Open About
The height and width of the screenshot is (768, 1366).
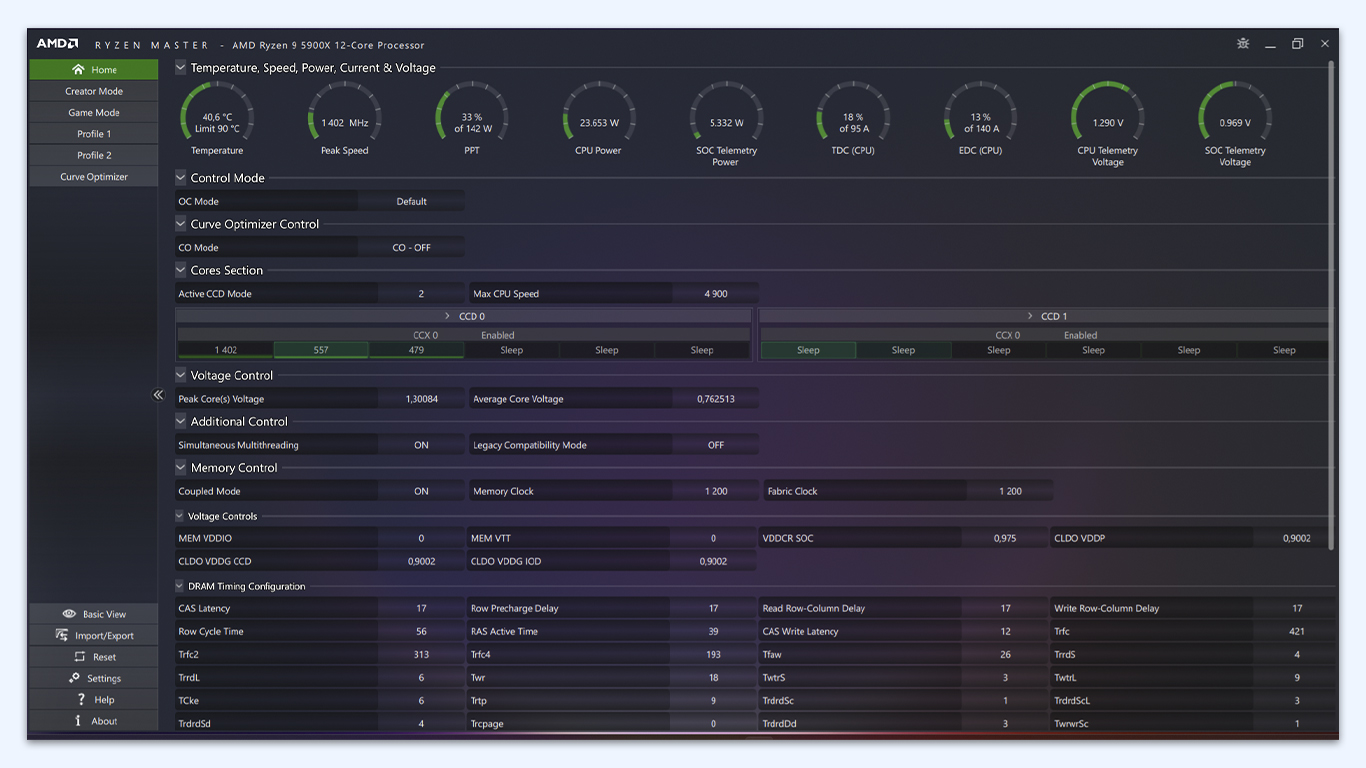click(94, 721)
